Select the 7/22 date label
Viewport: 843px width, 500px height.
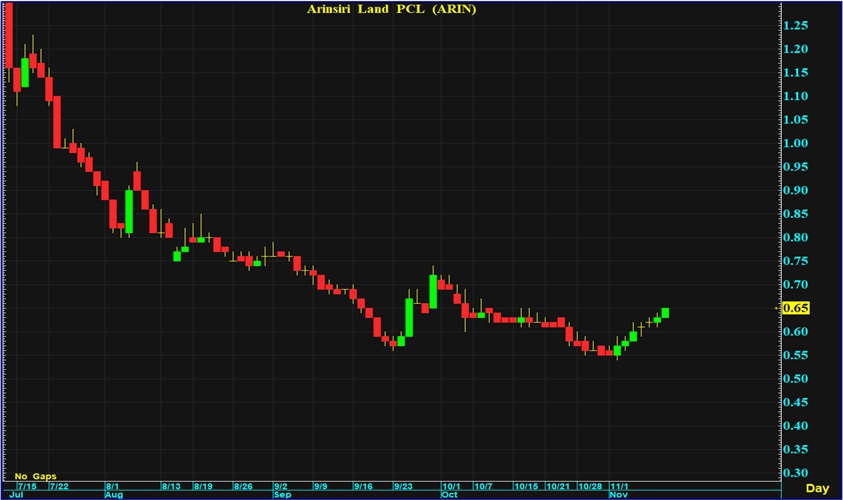(60, 486)
